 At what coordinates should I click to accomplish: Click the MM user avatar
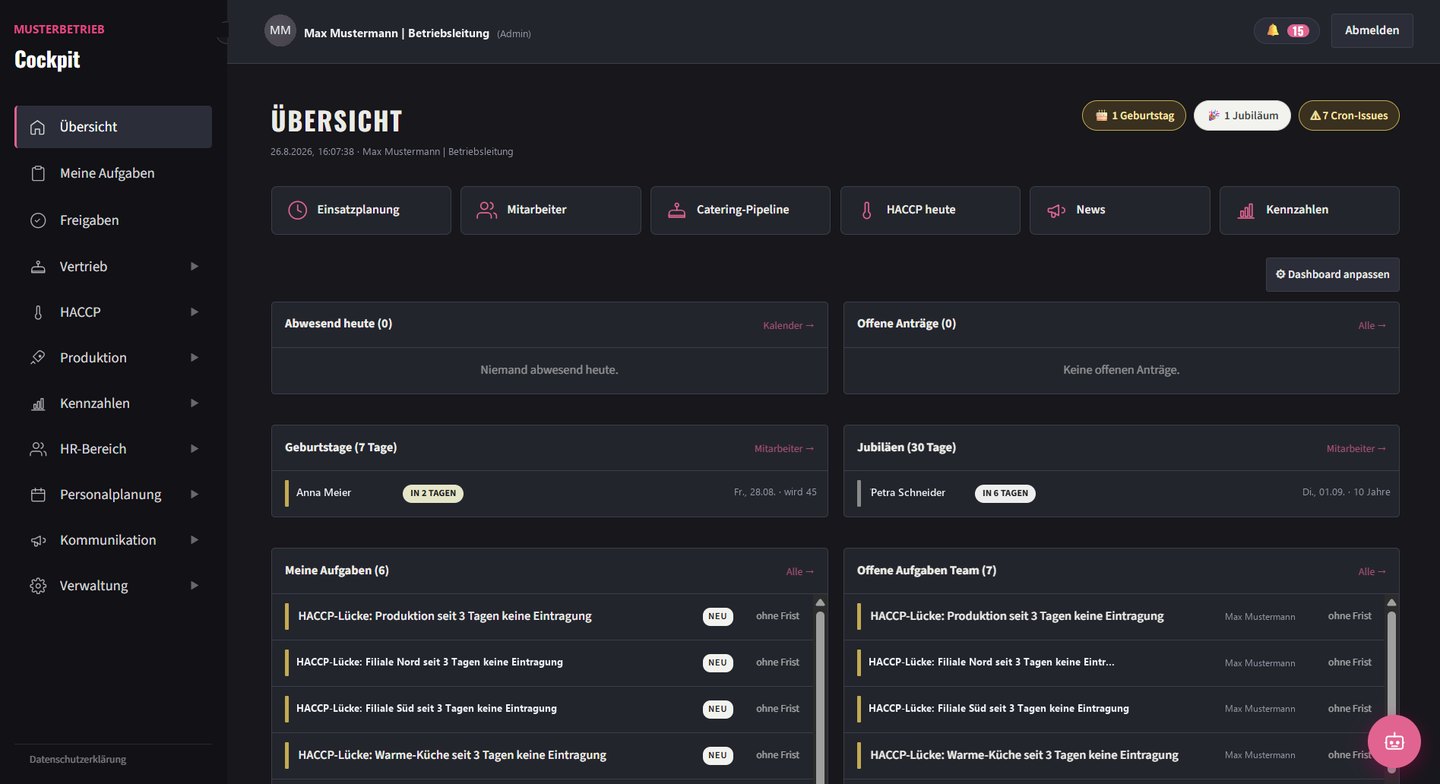[x=280, y=31]
